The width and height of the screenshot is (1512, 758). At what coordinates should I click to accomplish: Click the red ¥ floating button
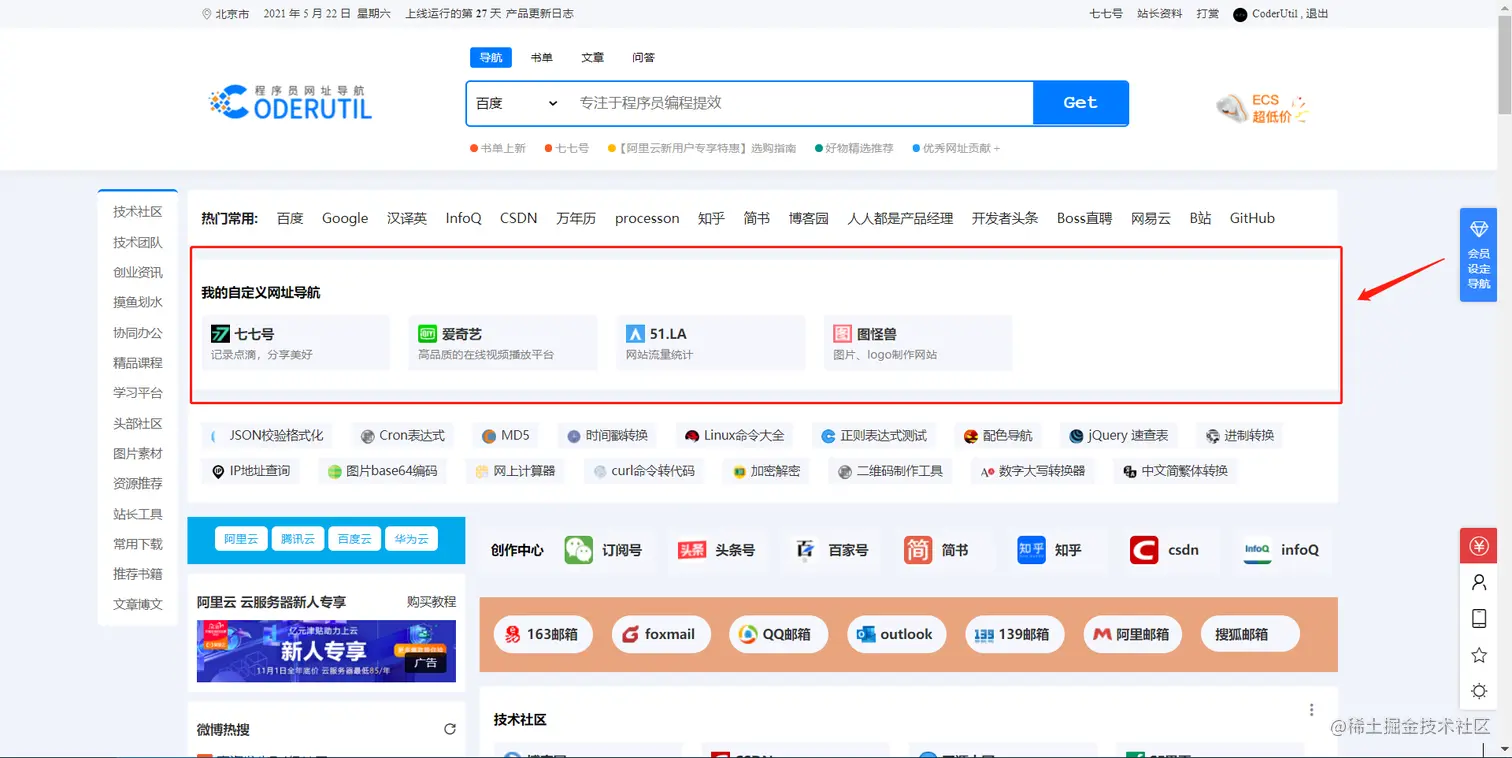pos(1479,546)
